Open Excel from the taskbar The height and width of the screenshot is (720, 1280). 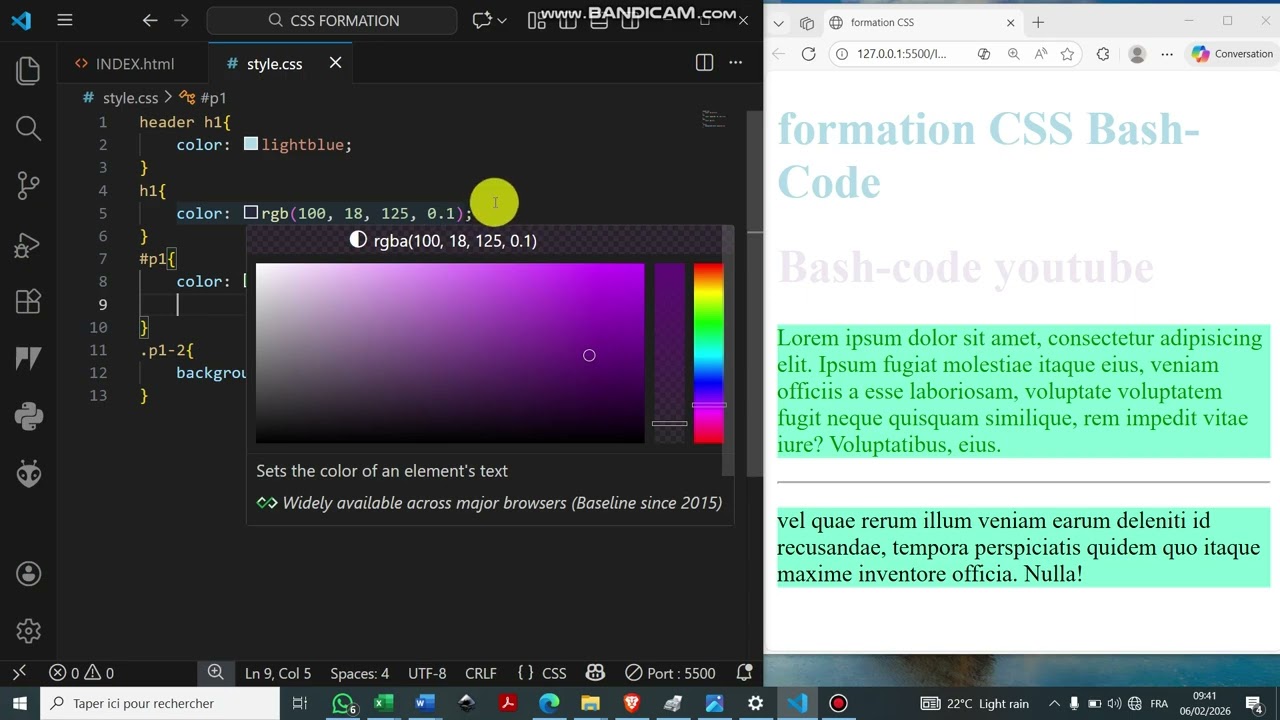383,703
